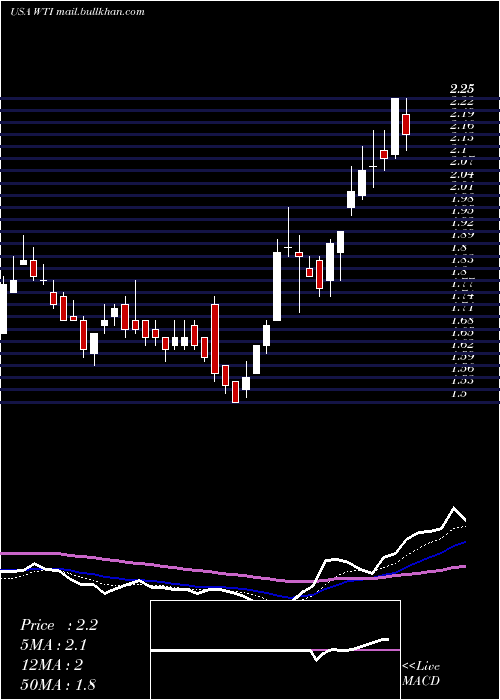Click the '<<Live MACD' label
The width and height of the screenshot is (500, 700).
coord(421,674)
